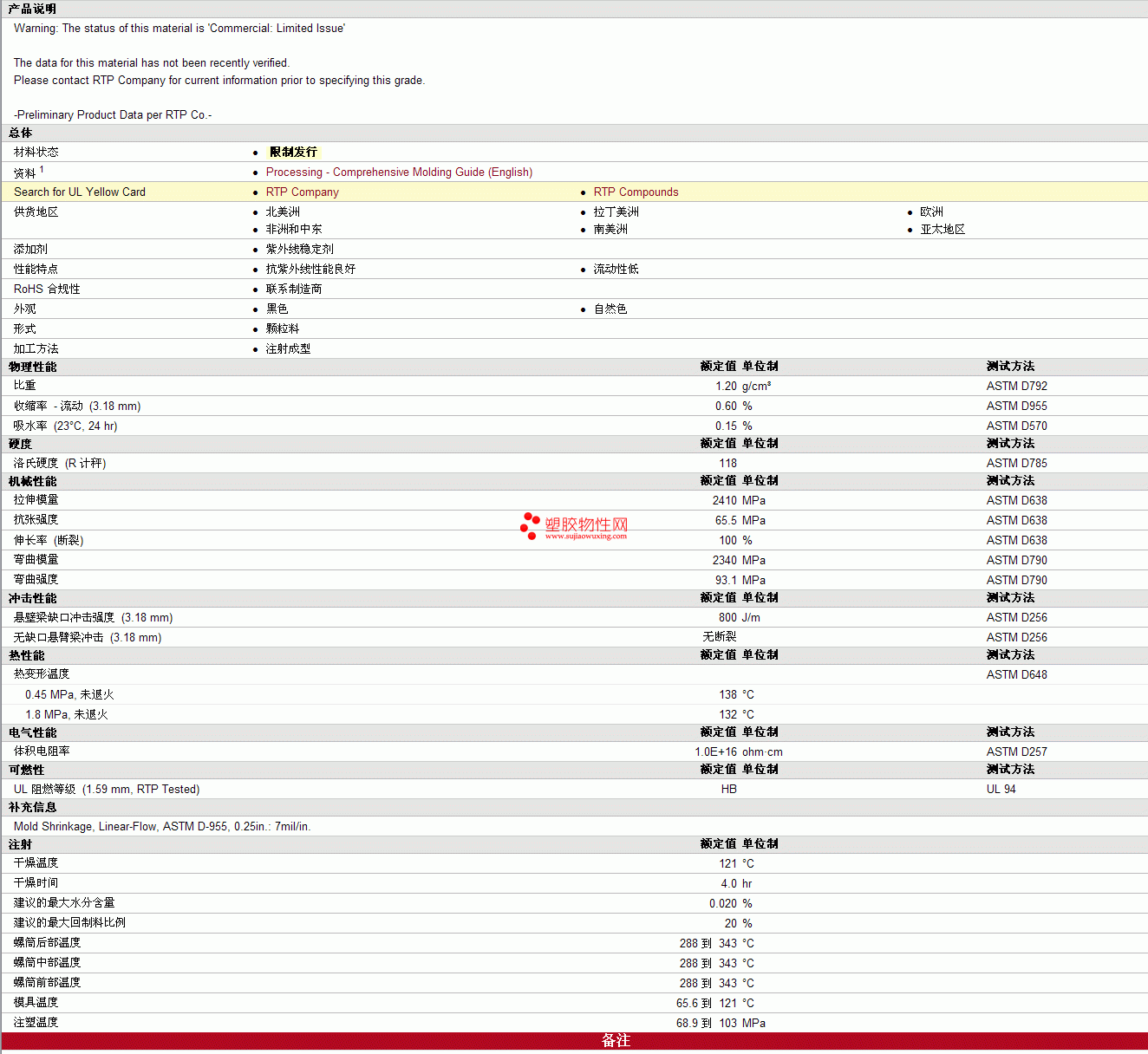
Task: Click the '螺筒前部温度' row label
Action: coord(48,983)
